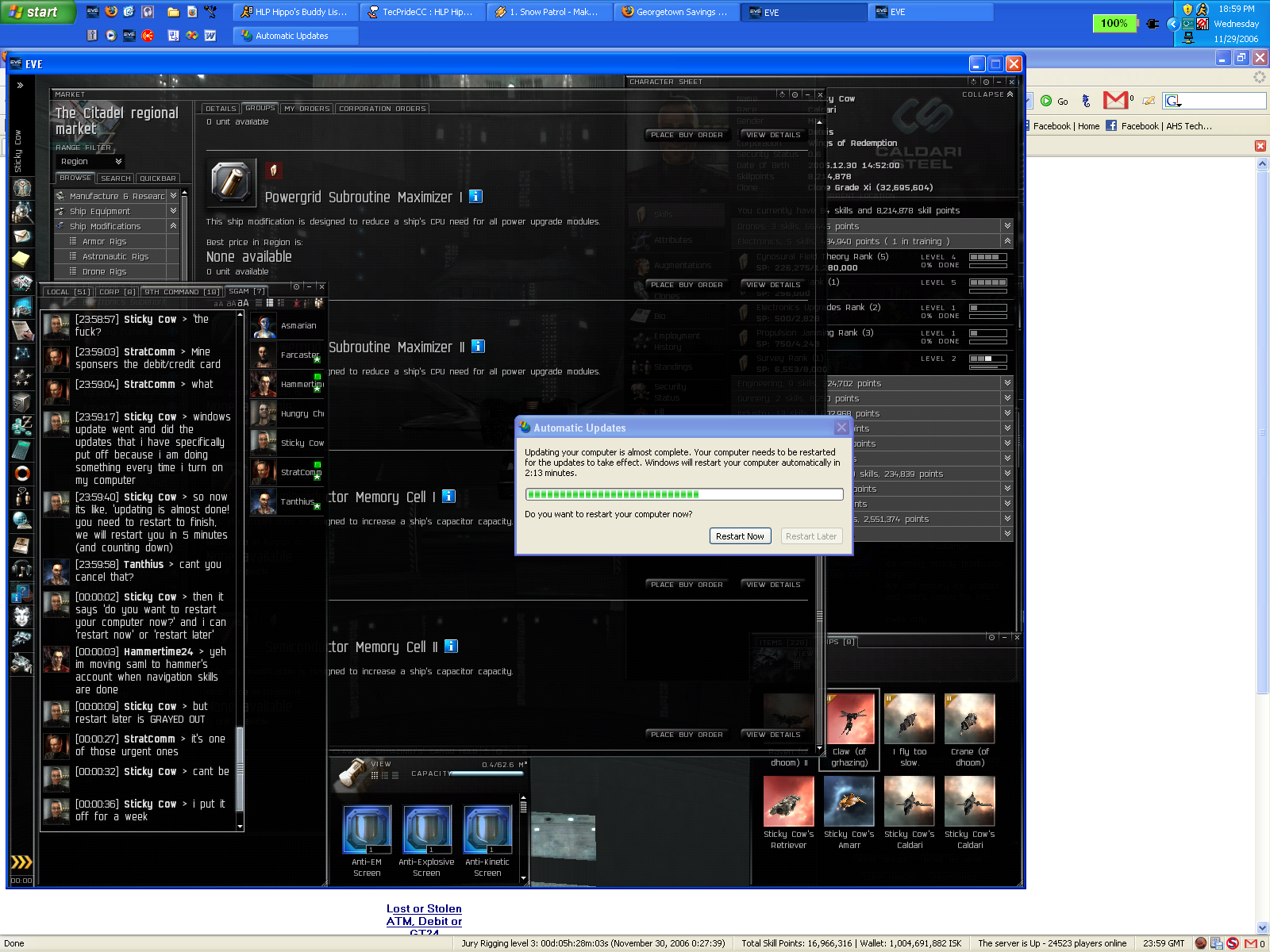1270x952 pixels.
Task: Switch to the My Orders tab
Action: [x=306, y=109]
